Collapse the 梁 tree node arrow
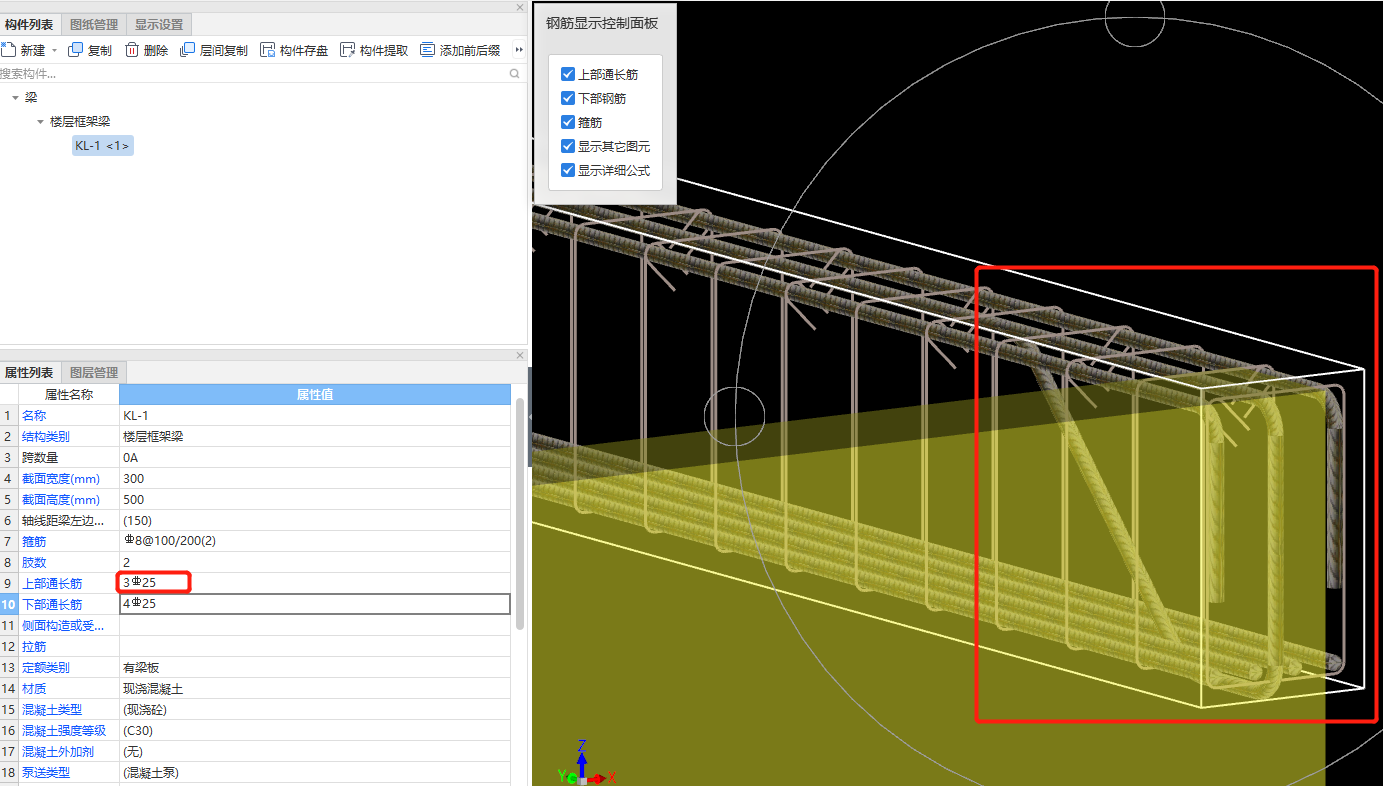Screen dimensions: 1383x786 (15, 98)
